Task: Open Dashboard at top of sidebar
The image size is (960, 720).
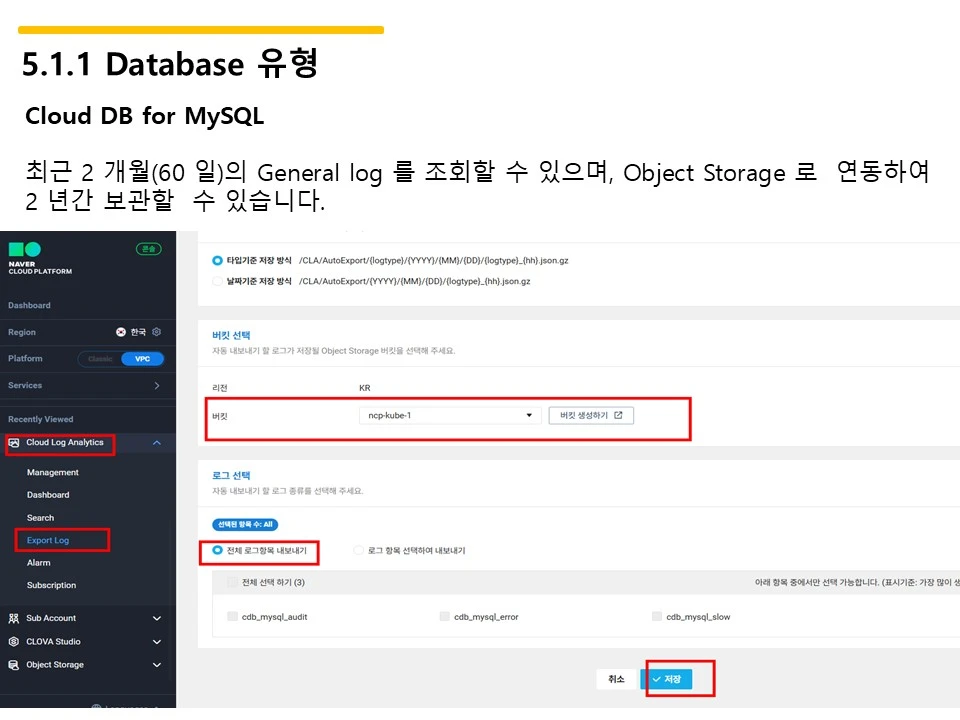Action: [x=29, y=305]
